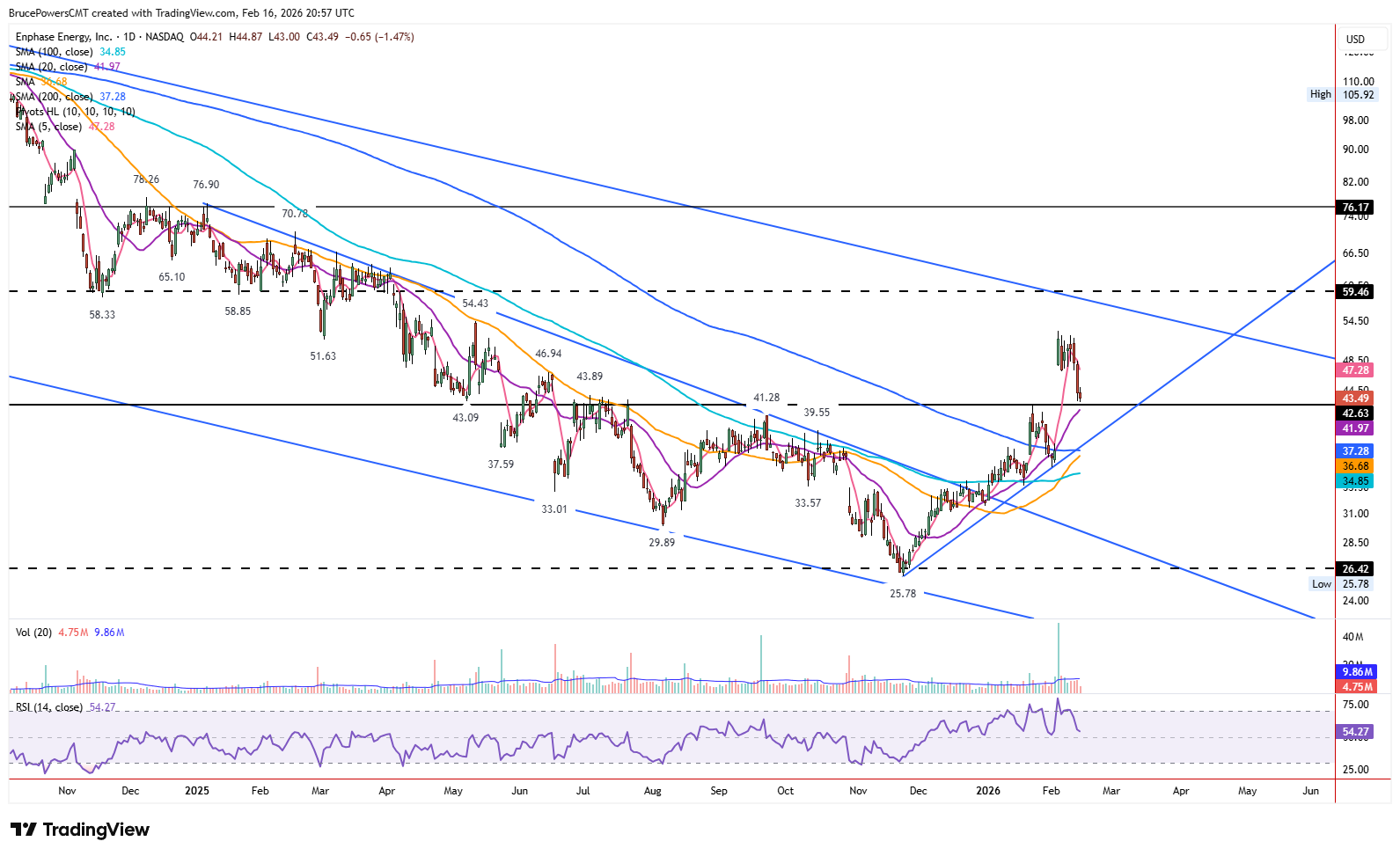Click the Aug label on the time axis
The width and height of the screenshot is (1400, 856).
(x=652, y=791)
